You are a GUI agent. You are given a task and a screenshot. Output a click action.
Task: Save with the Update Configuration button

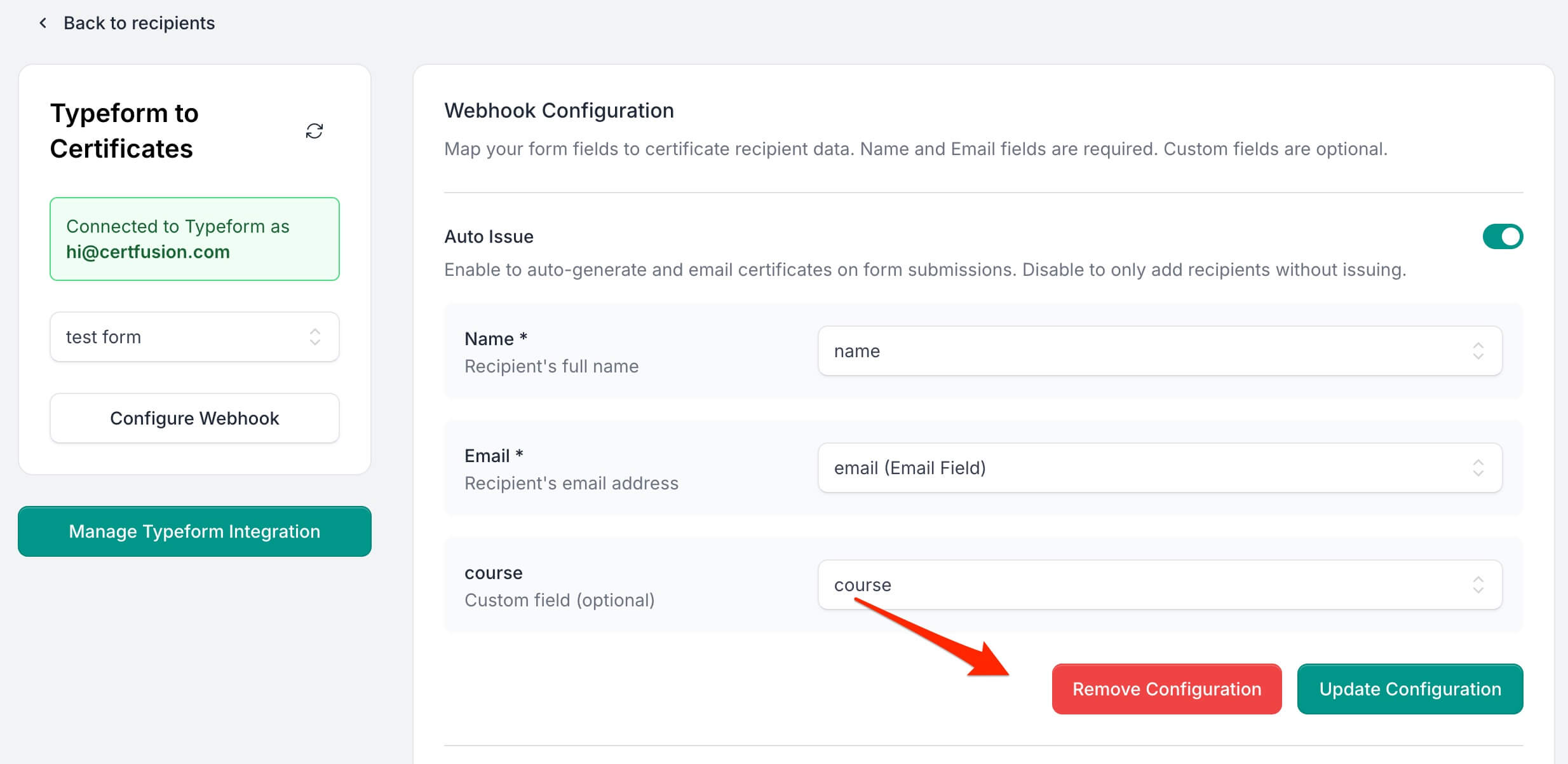click(x=1410, y=689)
